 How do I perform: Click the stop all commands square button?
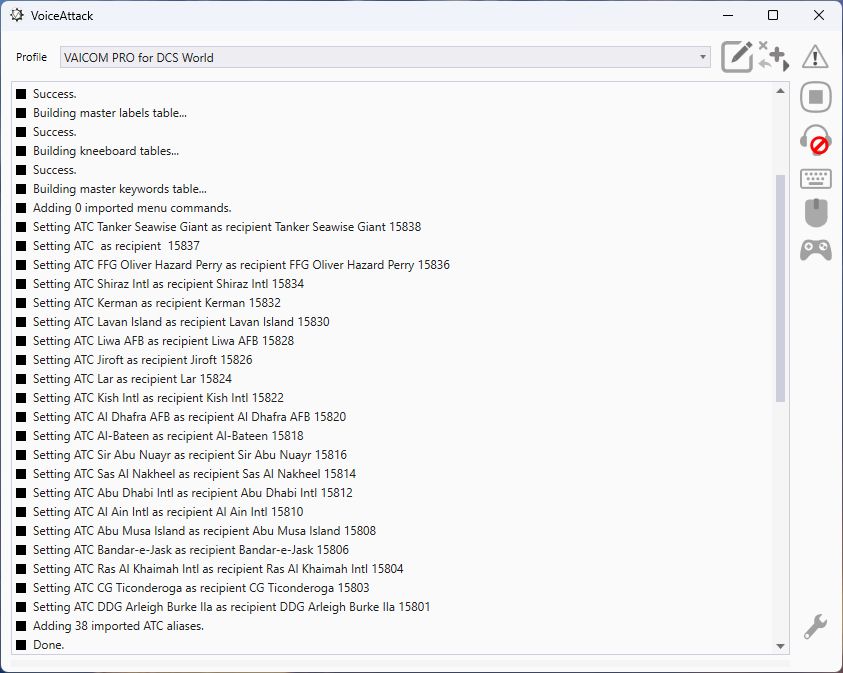pyautogui.click(x=816, y=97)
